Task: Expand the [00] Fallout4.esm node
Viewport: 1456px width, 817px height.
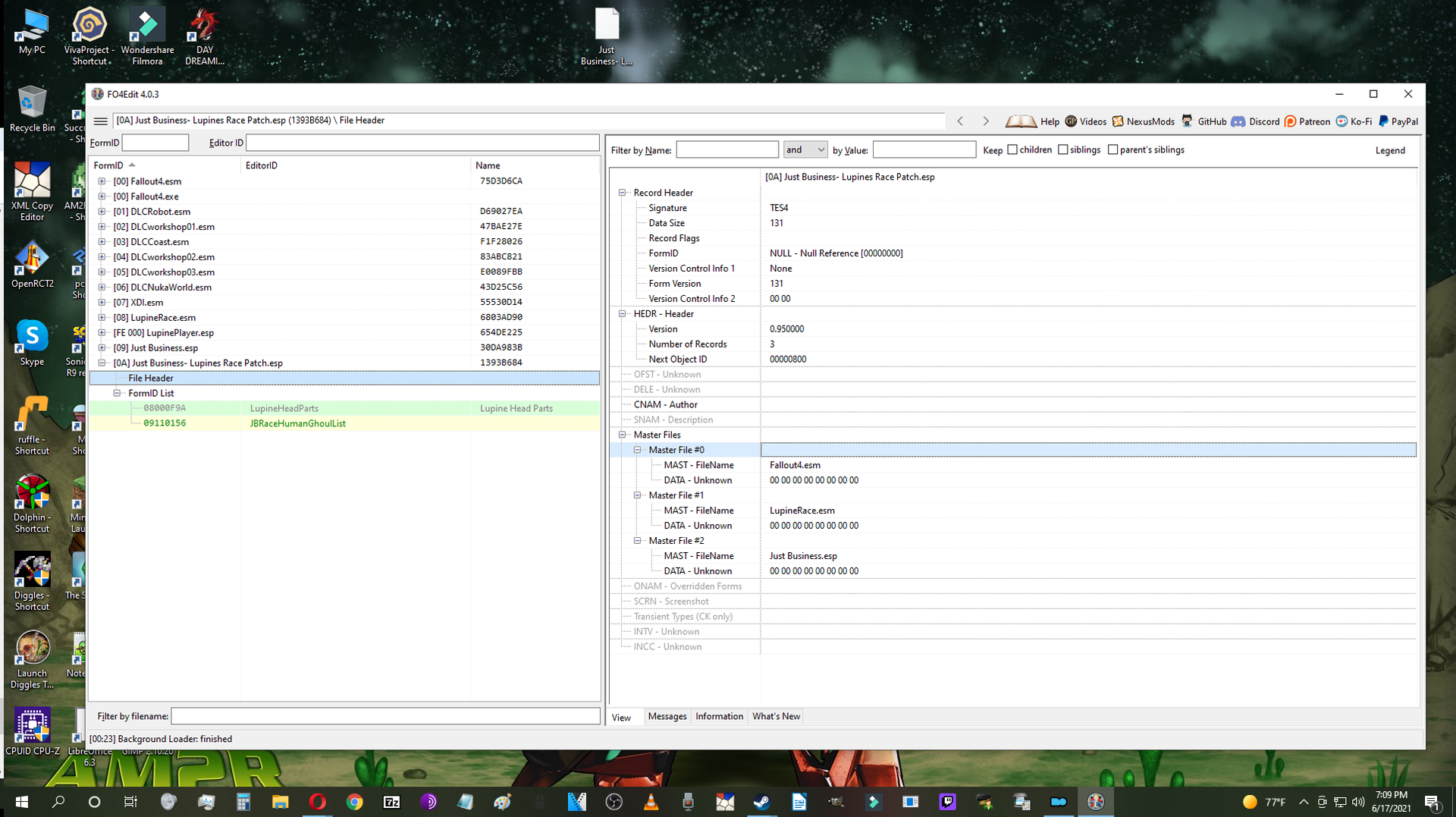Action: coord(102,181)
